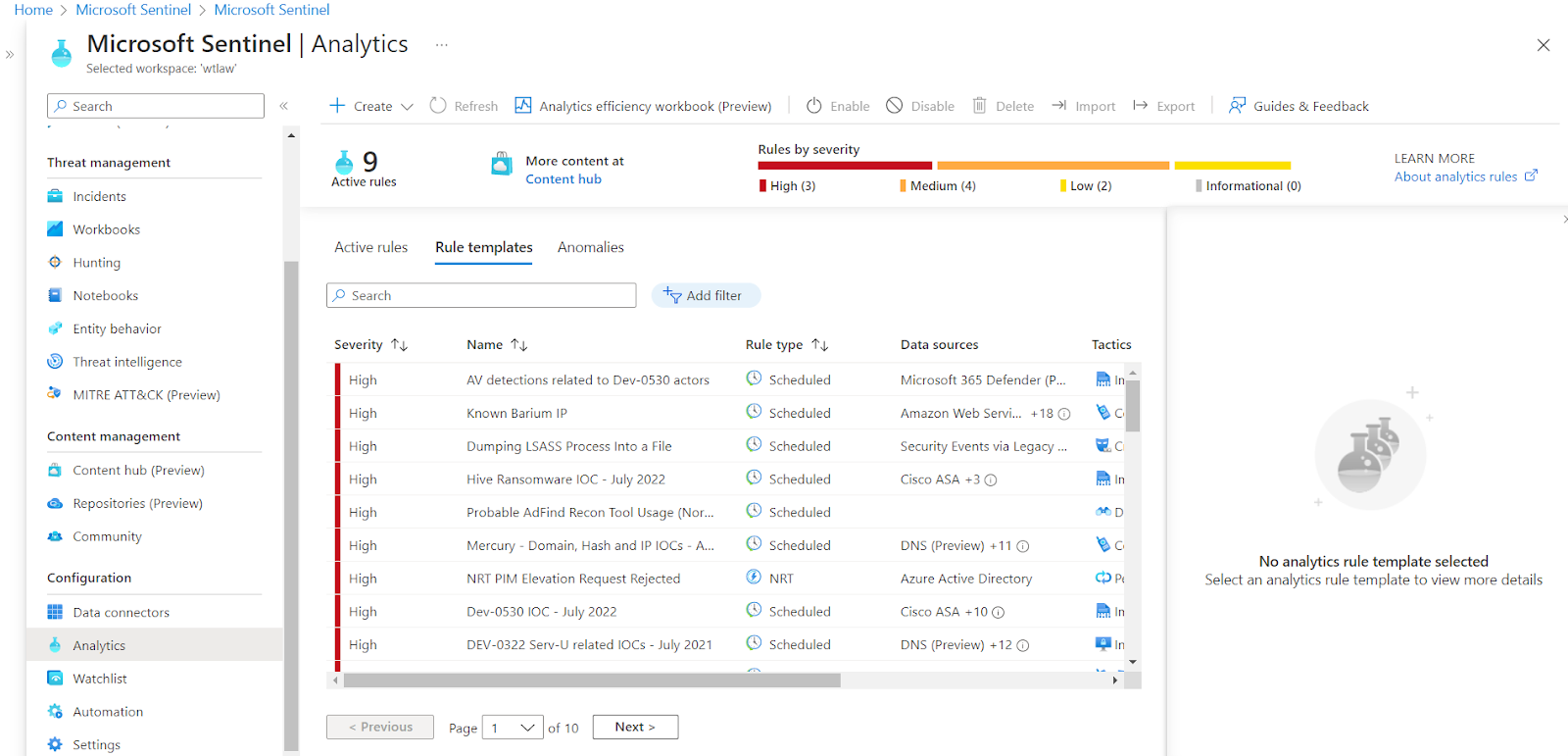Switch to the Active rules tab
Viewport: 1568px width, 756px height.
[371, 247]
